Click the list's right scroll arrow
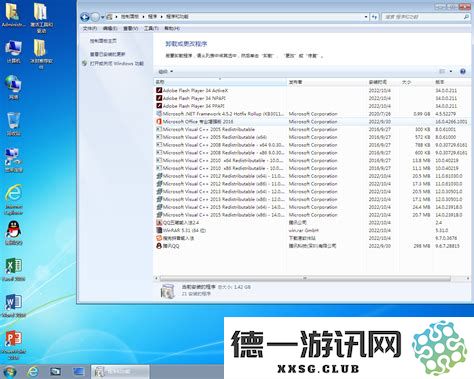 click(467, 278)
